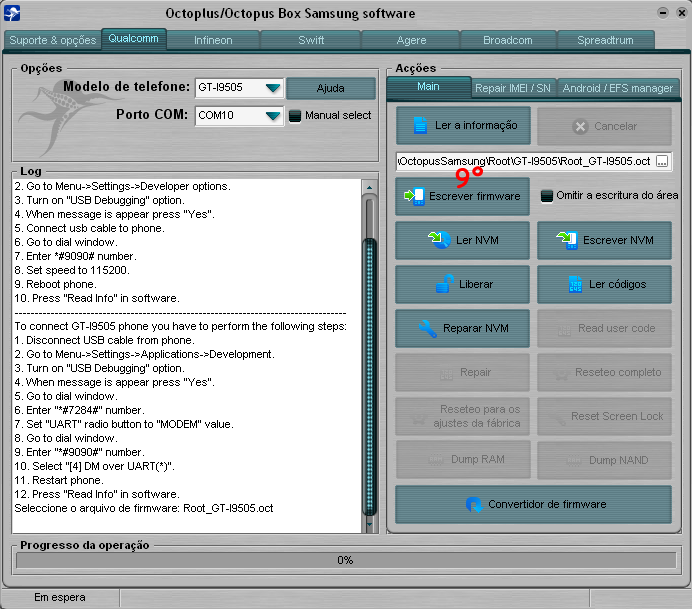Click the Ler NVM arrow icon
The height and width of the screenshot is (609, 692).
[x=439, y=240]
